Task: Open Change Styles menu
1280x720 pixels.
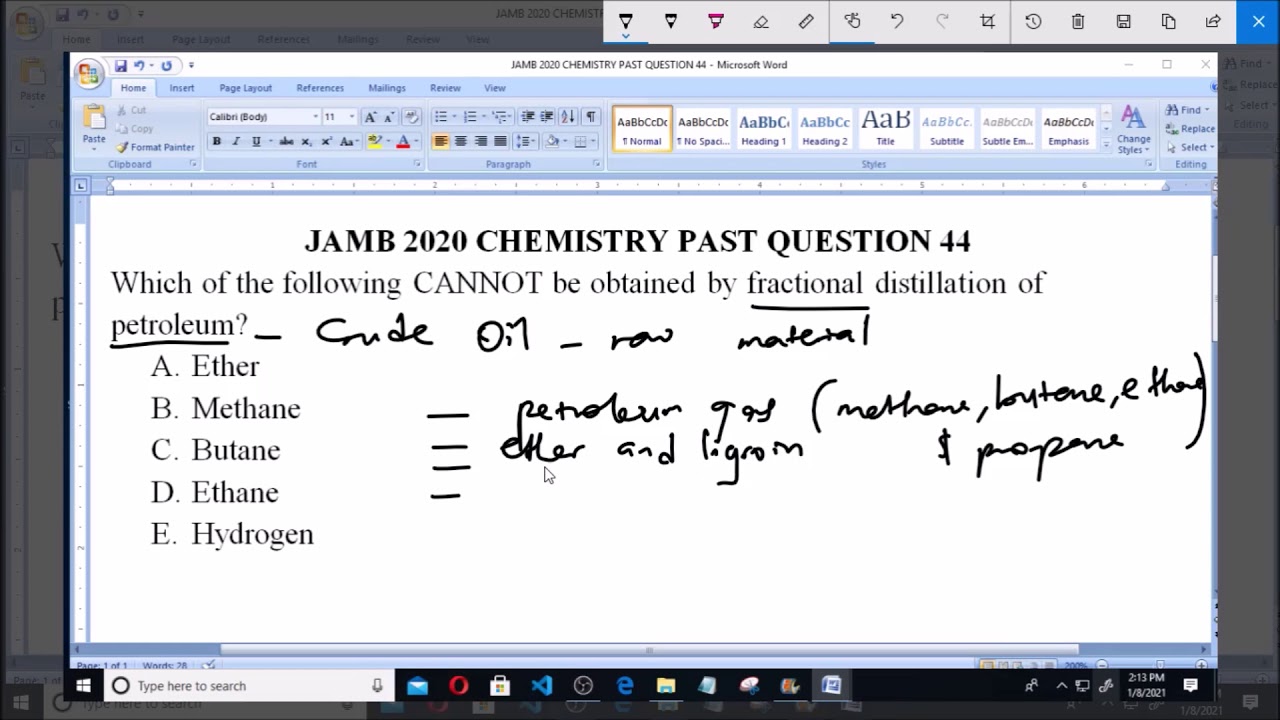Action: [1133, 130]
